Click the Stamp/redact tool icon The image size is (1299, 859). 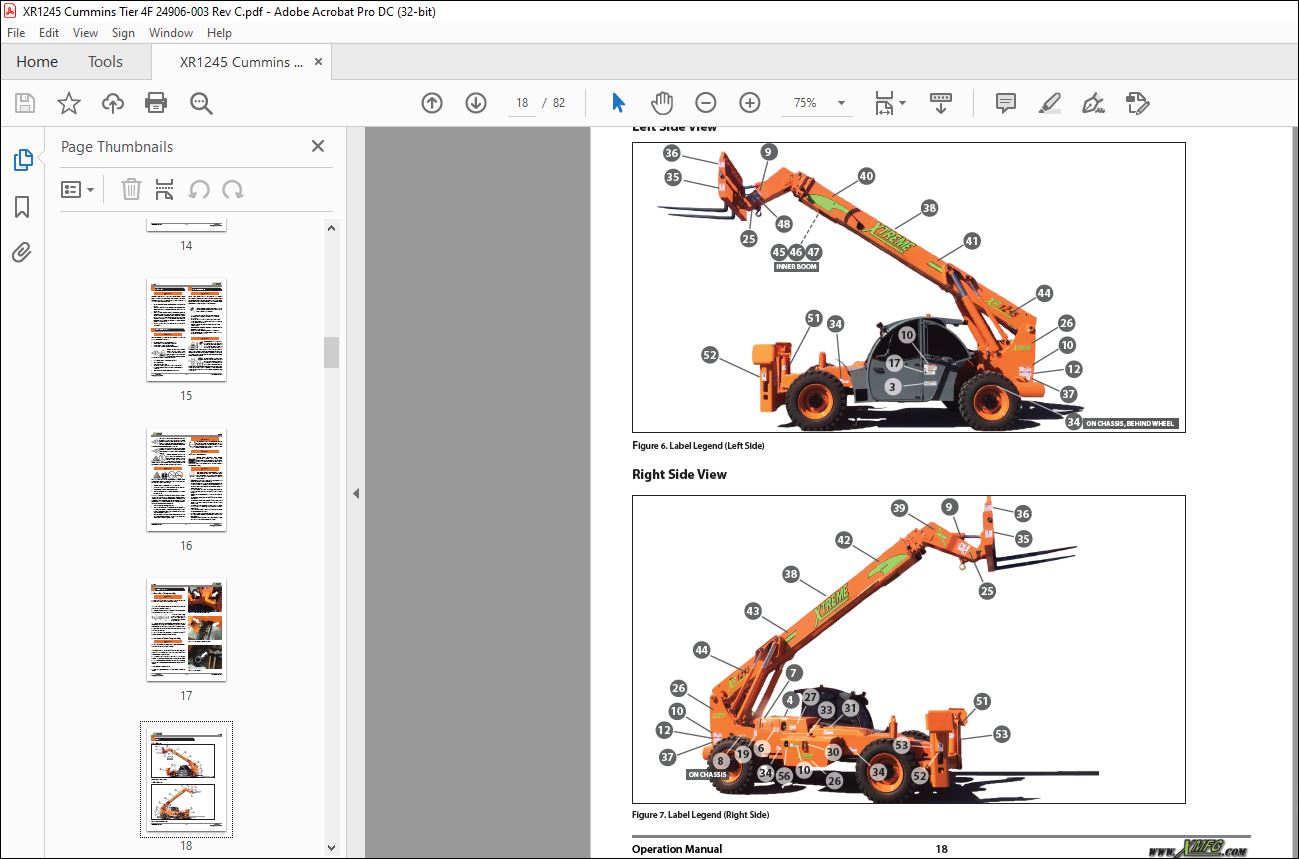point(1138,103)
